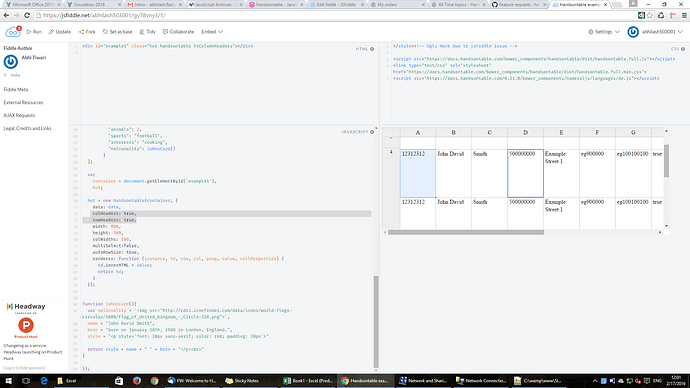Click the browser Forward arrow
Image resolution: width=690 pixels, height=388 pixels.
click(16, 15)
